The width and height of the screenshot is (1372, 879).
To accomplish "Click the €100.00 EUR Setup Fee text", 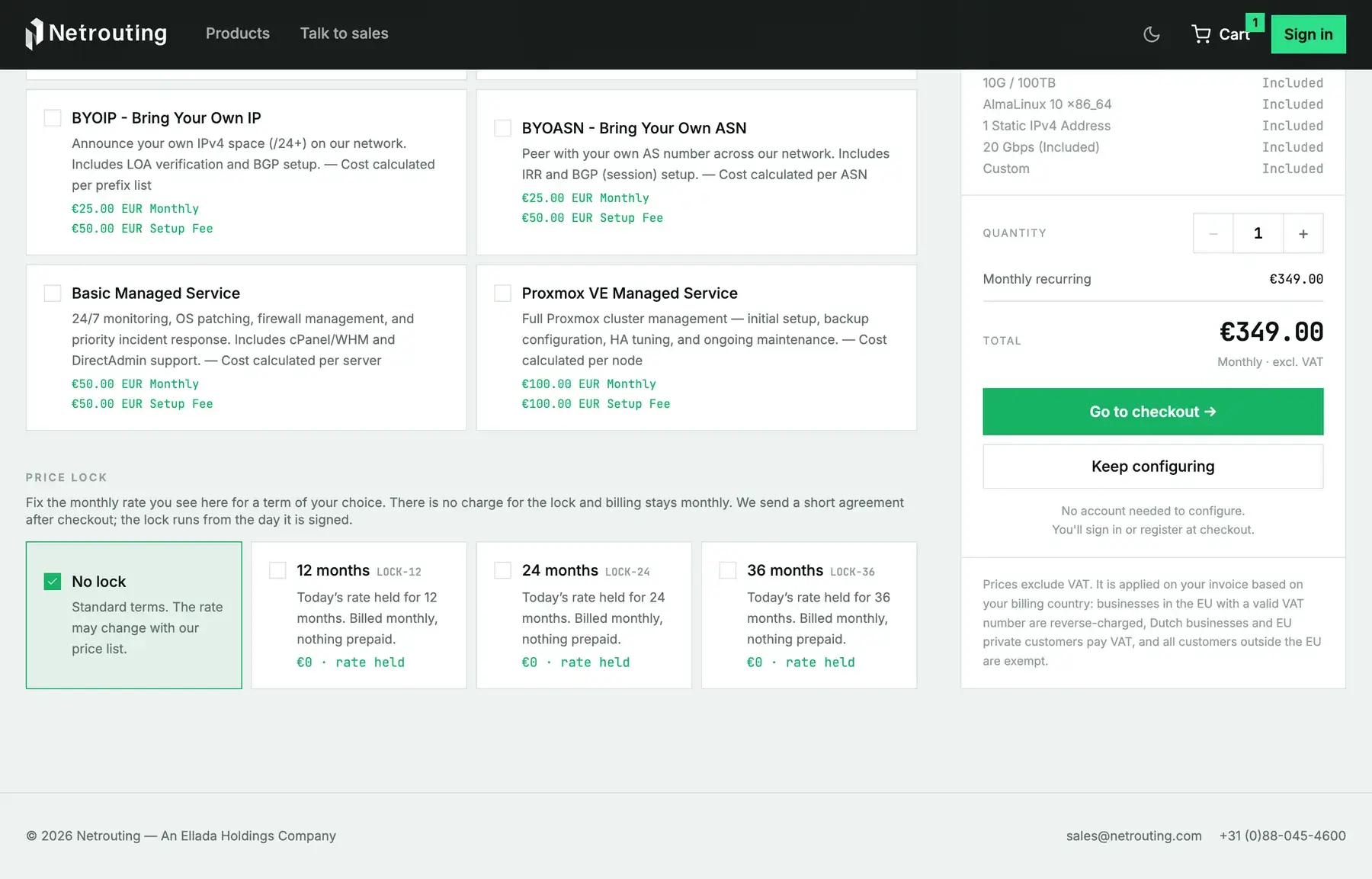I will coord(596,404).
